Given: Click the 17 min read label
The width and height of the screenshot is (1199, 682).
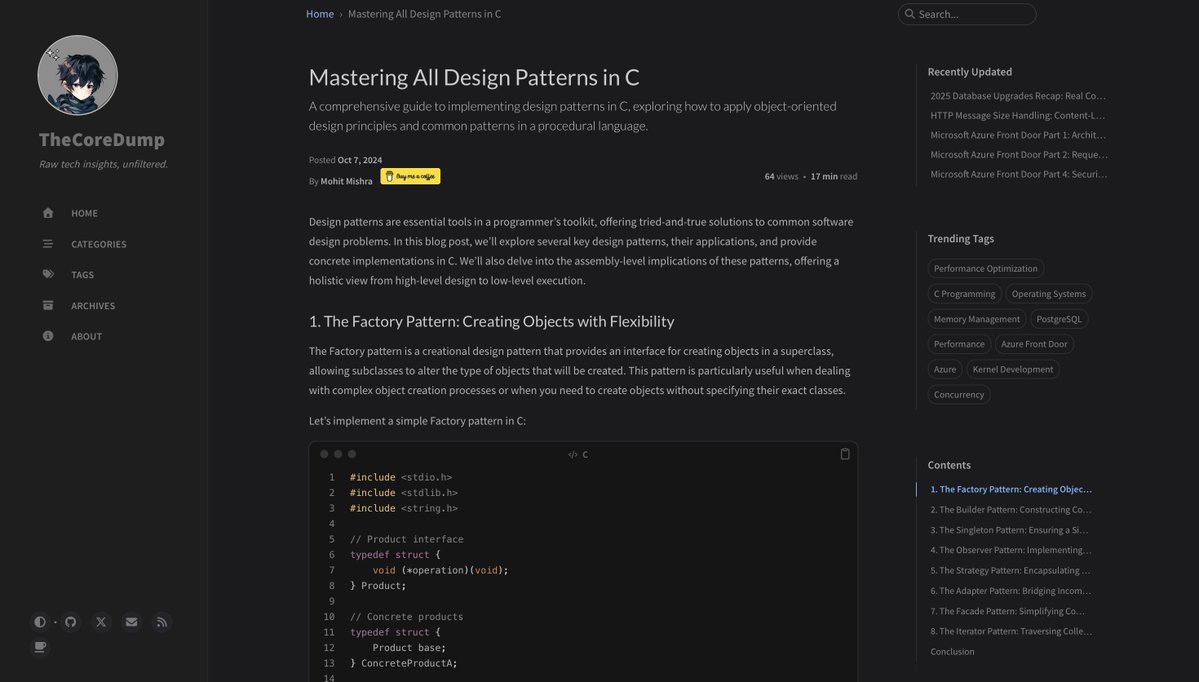Looking at the screenshot, I should coord(833,176).
